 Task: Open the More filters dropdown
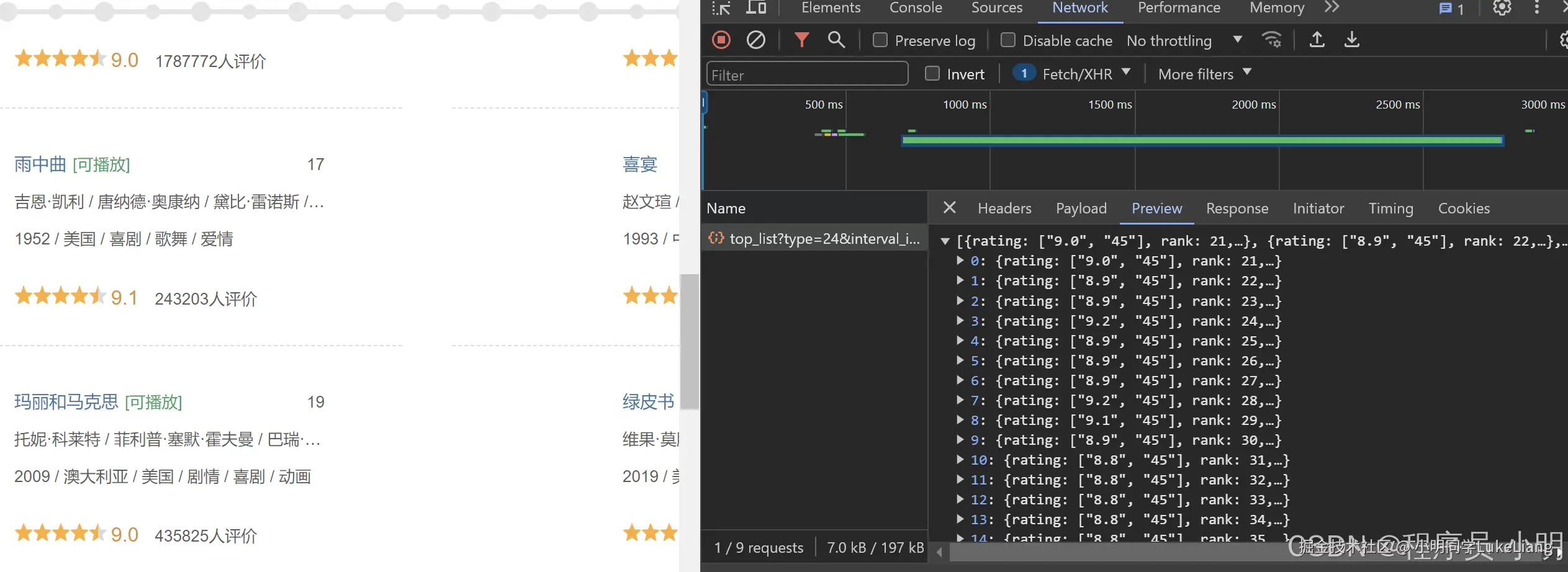[1204, 74]
